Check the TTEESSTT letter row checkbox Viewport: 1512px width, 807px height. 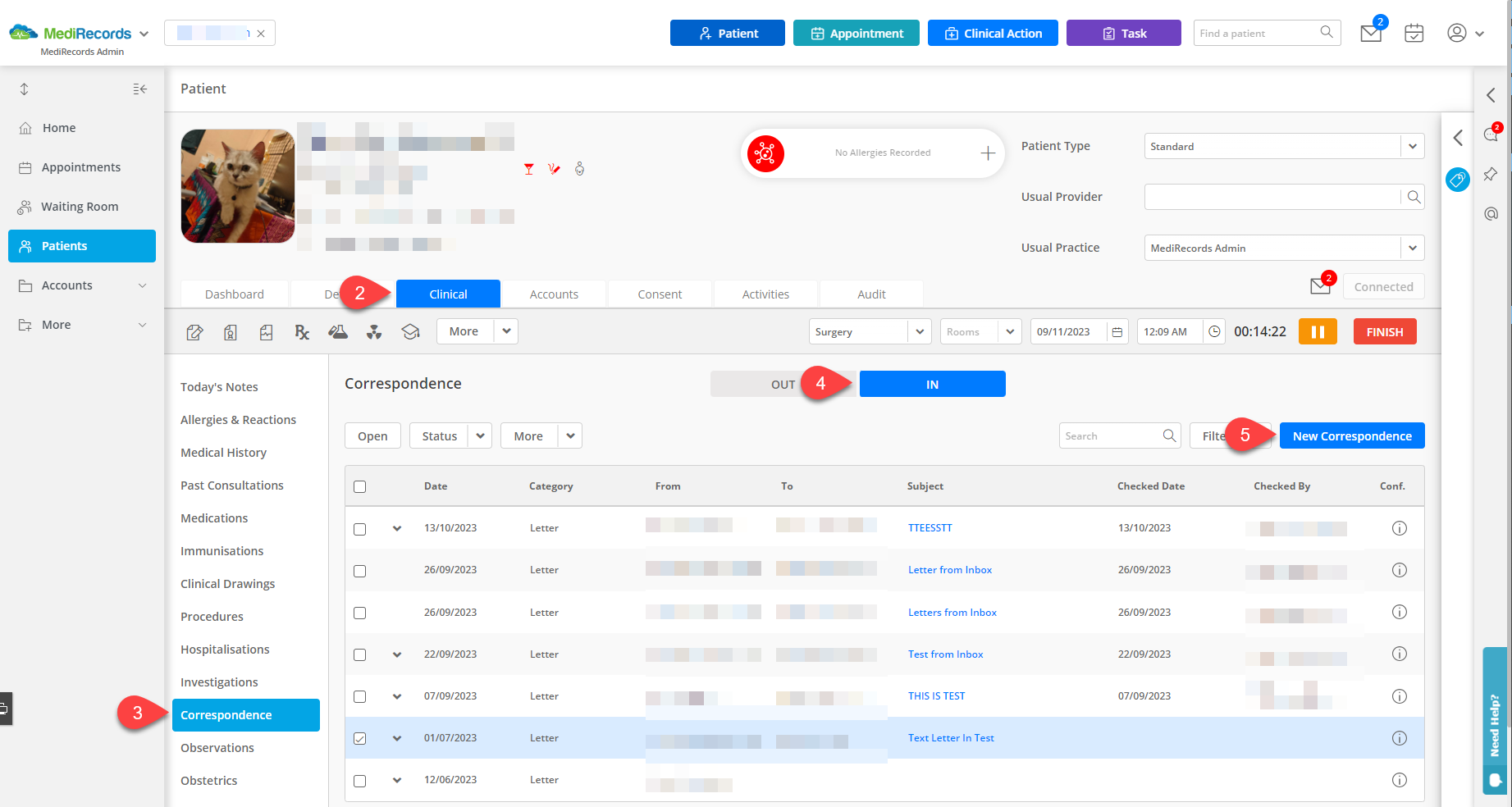359,529
